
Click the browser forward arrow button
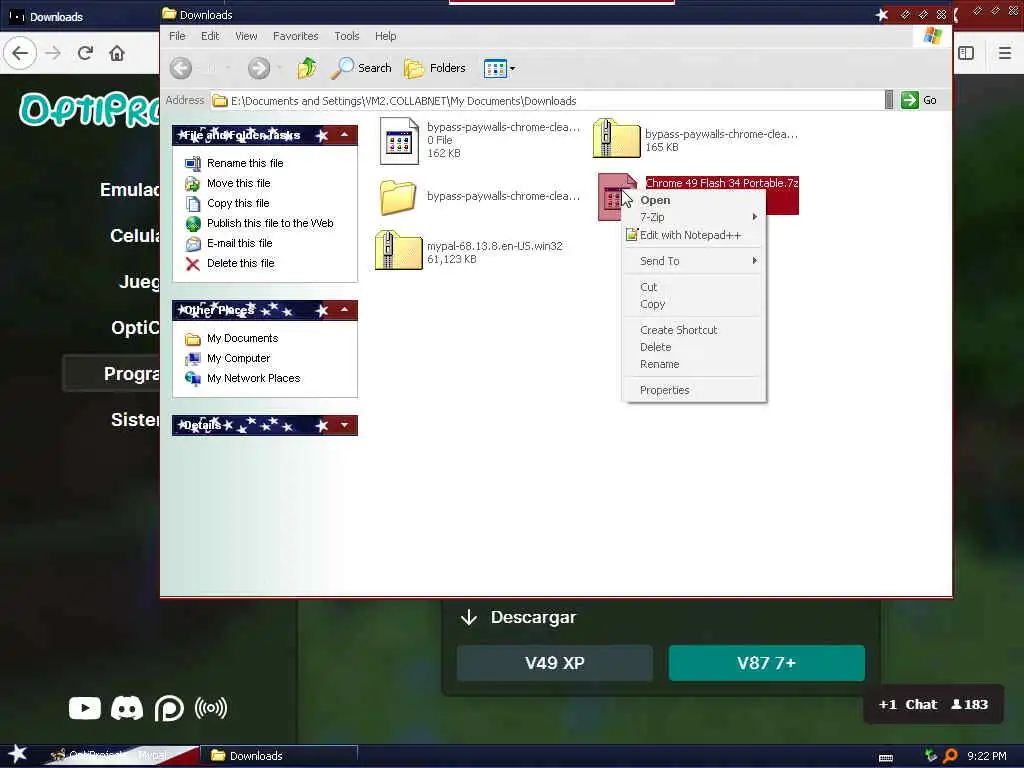(x=54, y=53)
